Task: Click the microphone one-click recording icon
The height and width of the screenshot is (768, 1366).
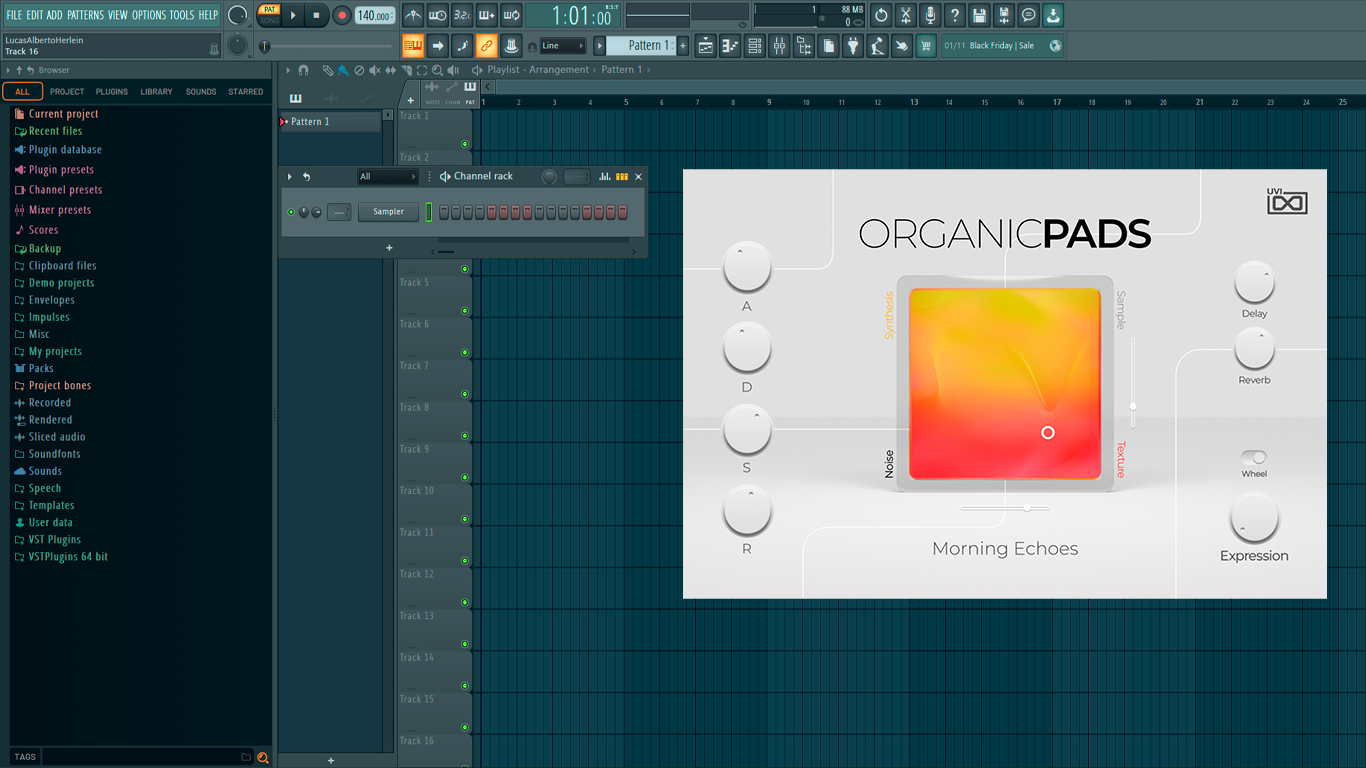Action: [x=930, y=15]
